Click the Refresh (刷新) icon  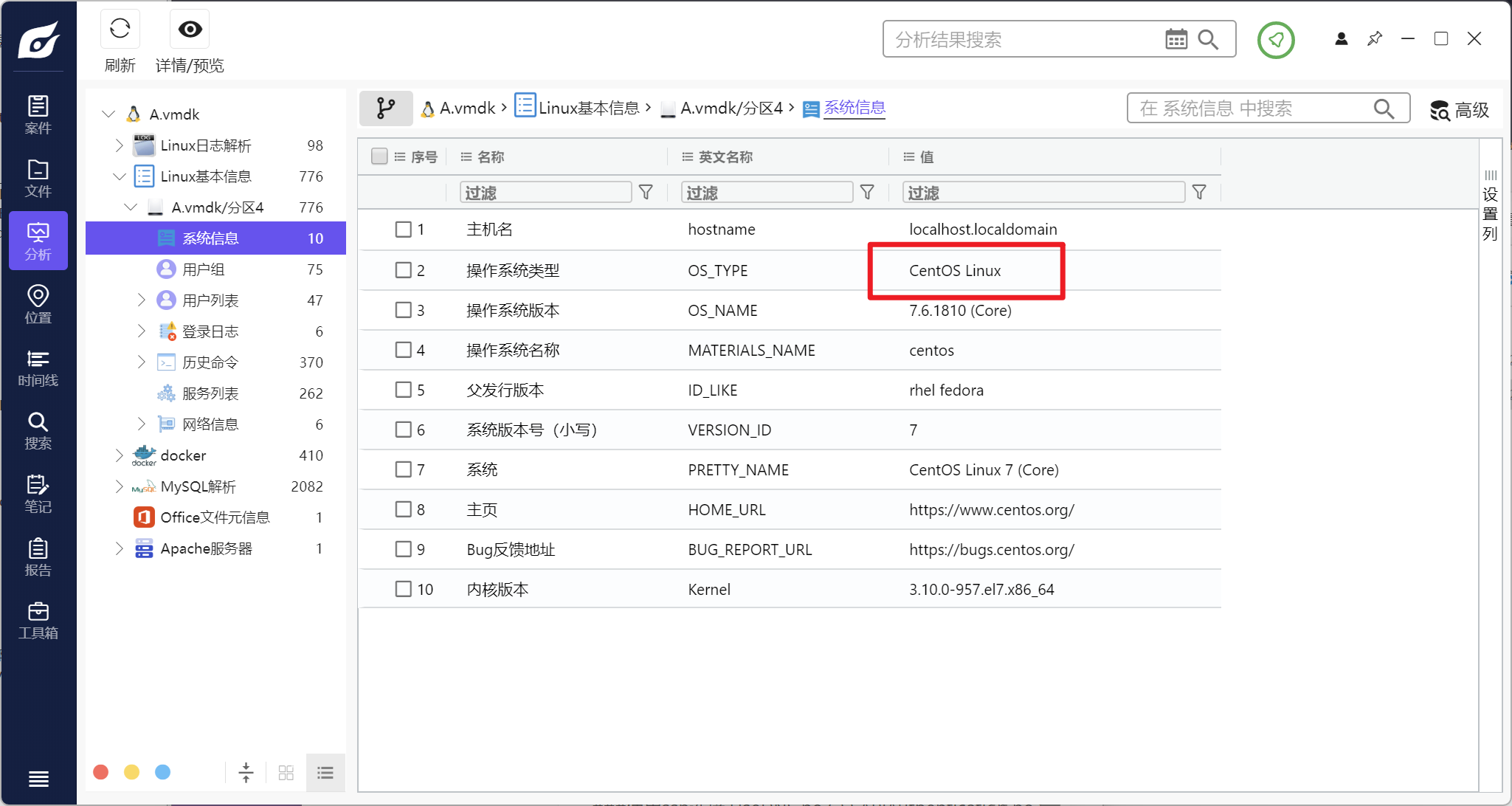point(120,29)
